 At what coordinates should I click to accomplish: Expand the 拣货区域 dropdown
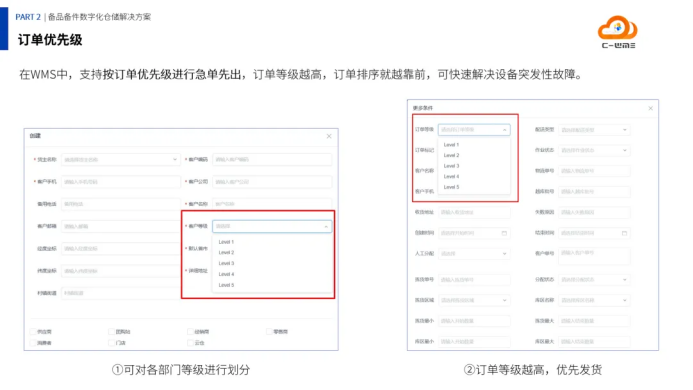[474, 300]
